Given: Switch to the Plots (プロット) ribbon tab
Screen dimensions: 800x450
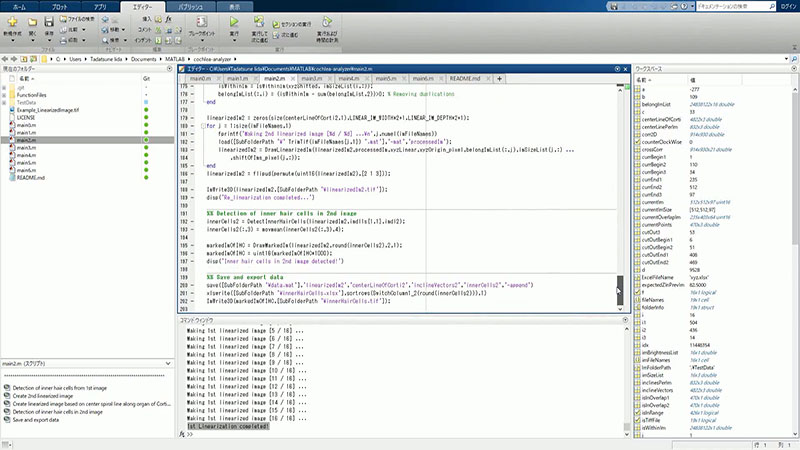Looking at the screenshot, I should point(59,7).
